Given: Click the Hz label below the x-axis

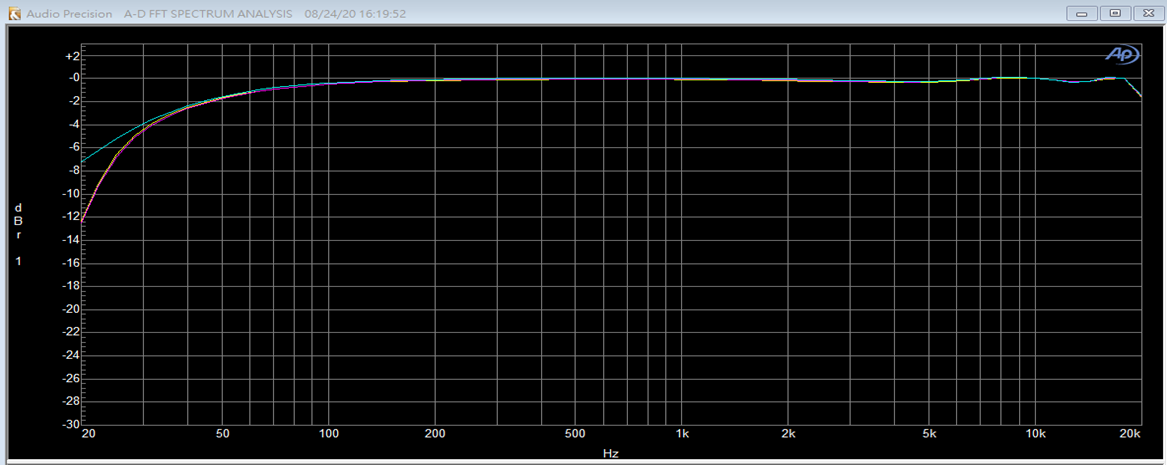Looking at the screenshot, I should 610,453.
